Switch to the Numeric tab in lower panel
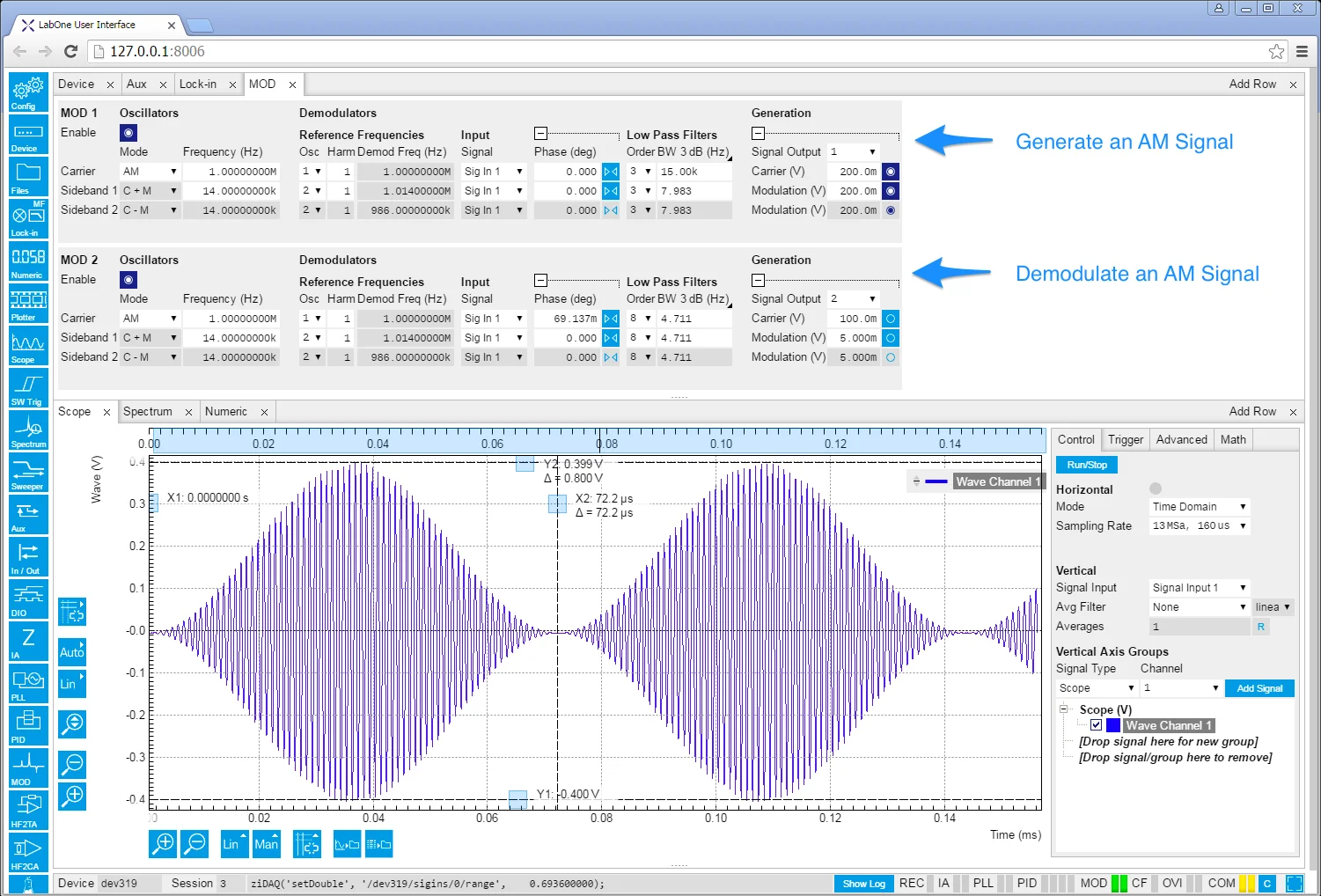Screen dimensions: 1321x896 (x=226, y=411)
